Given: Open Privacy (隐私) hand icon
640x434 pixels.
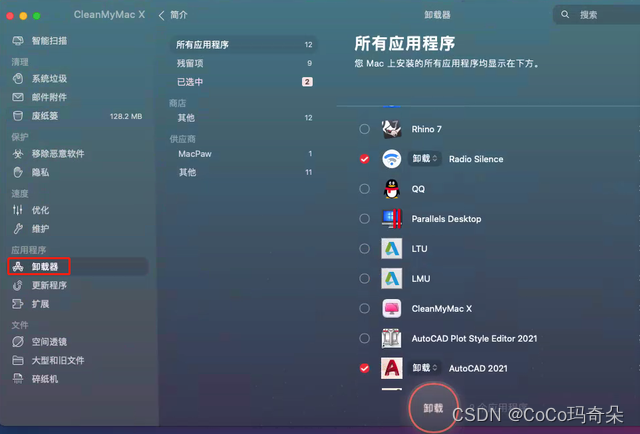Looking at the screenshot, I should coord(18,172).
